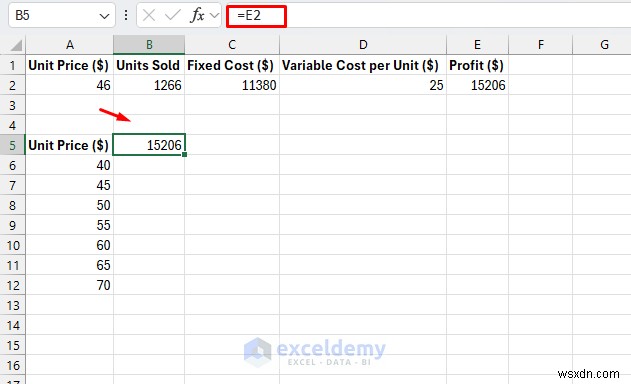
Task: Expand the Name Box dropdown arrow
Action: point(104,16)
